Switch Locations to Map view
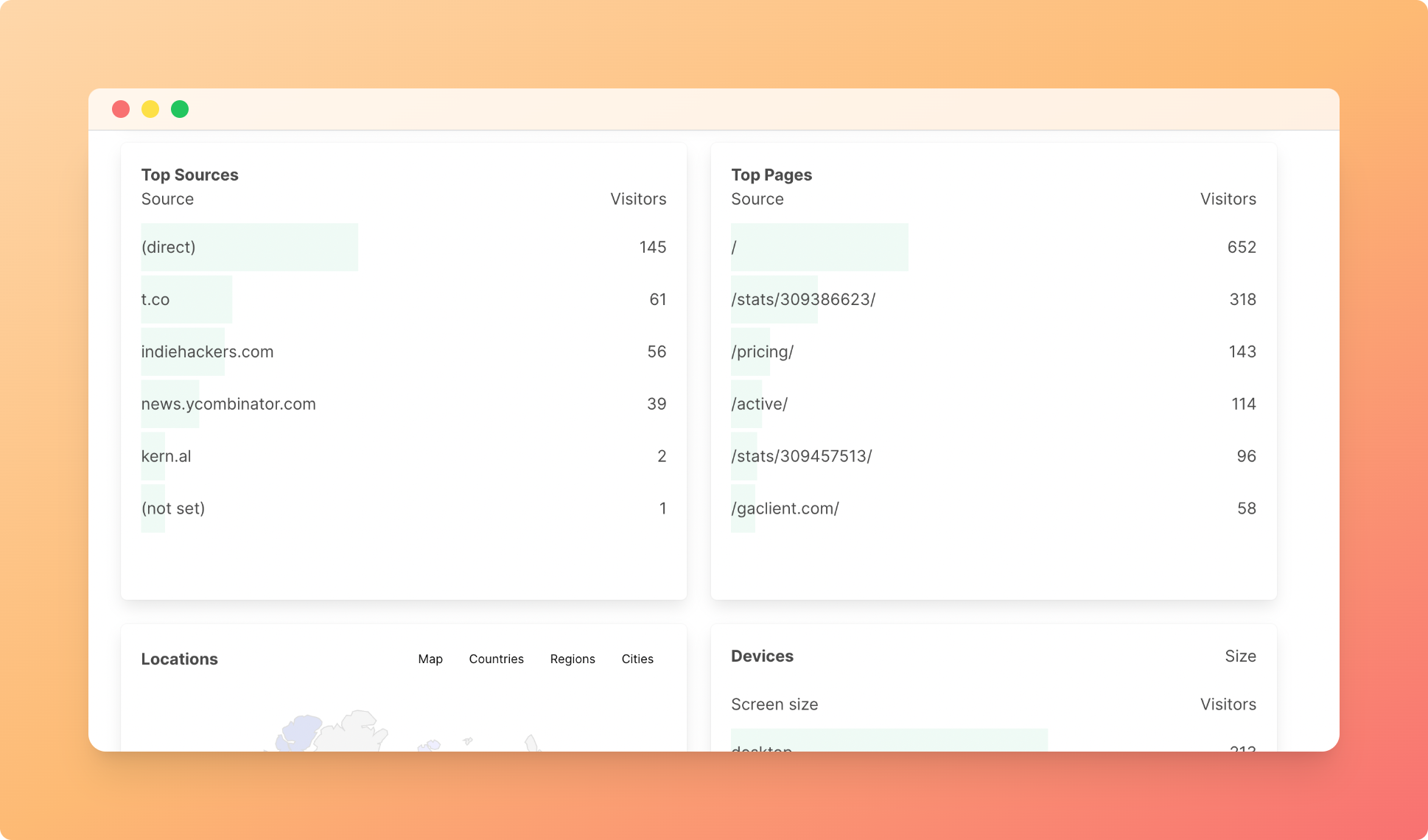 pos(430,659)
